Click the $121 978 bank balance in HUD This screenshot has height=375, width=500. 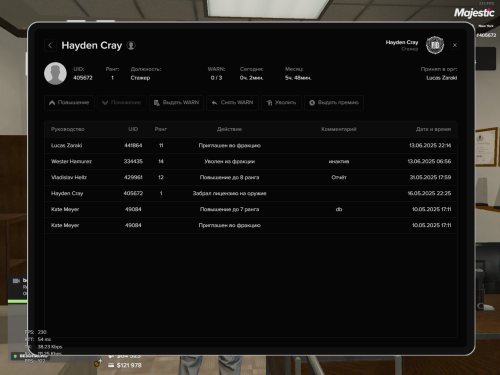129,365
